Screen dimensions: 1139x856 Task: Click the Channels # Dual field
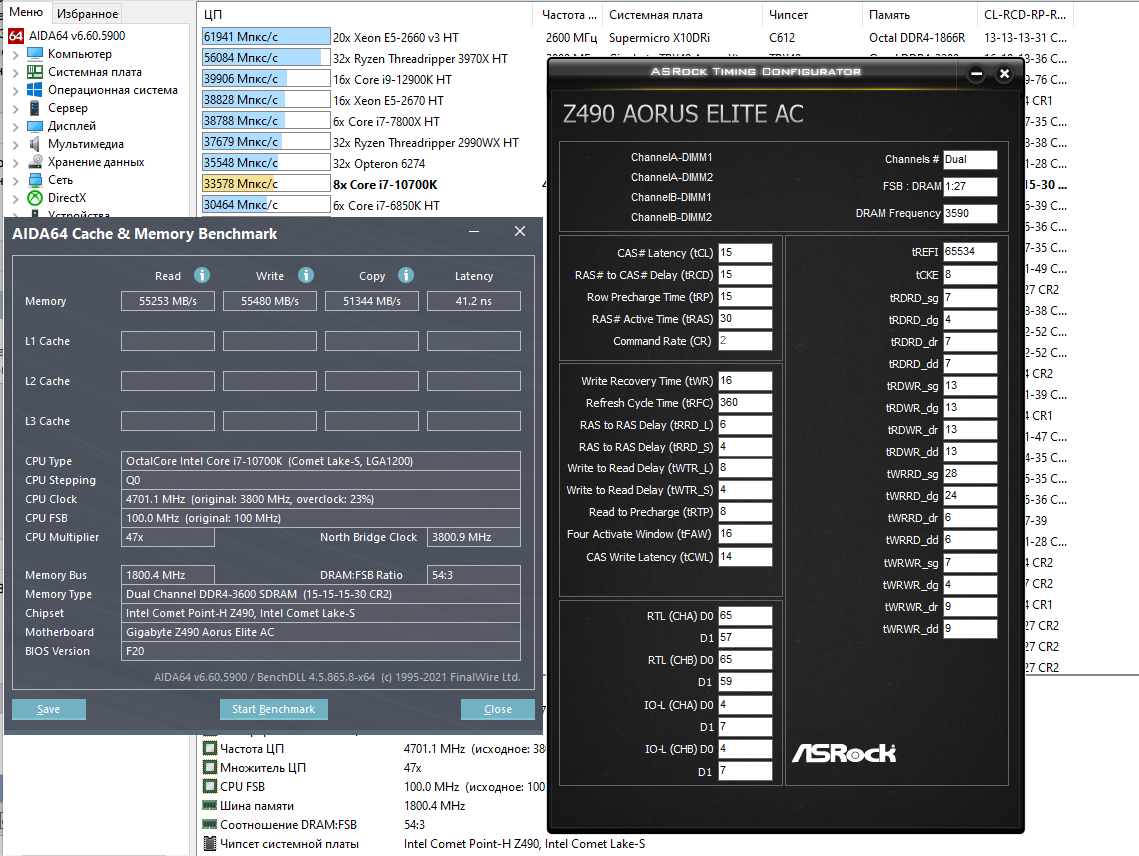[970, 160]
